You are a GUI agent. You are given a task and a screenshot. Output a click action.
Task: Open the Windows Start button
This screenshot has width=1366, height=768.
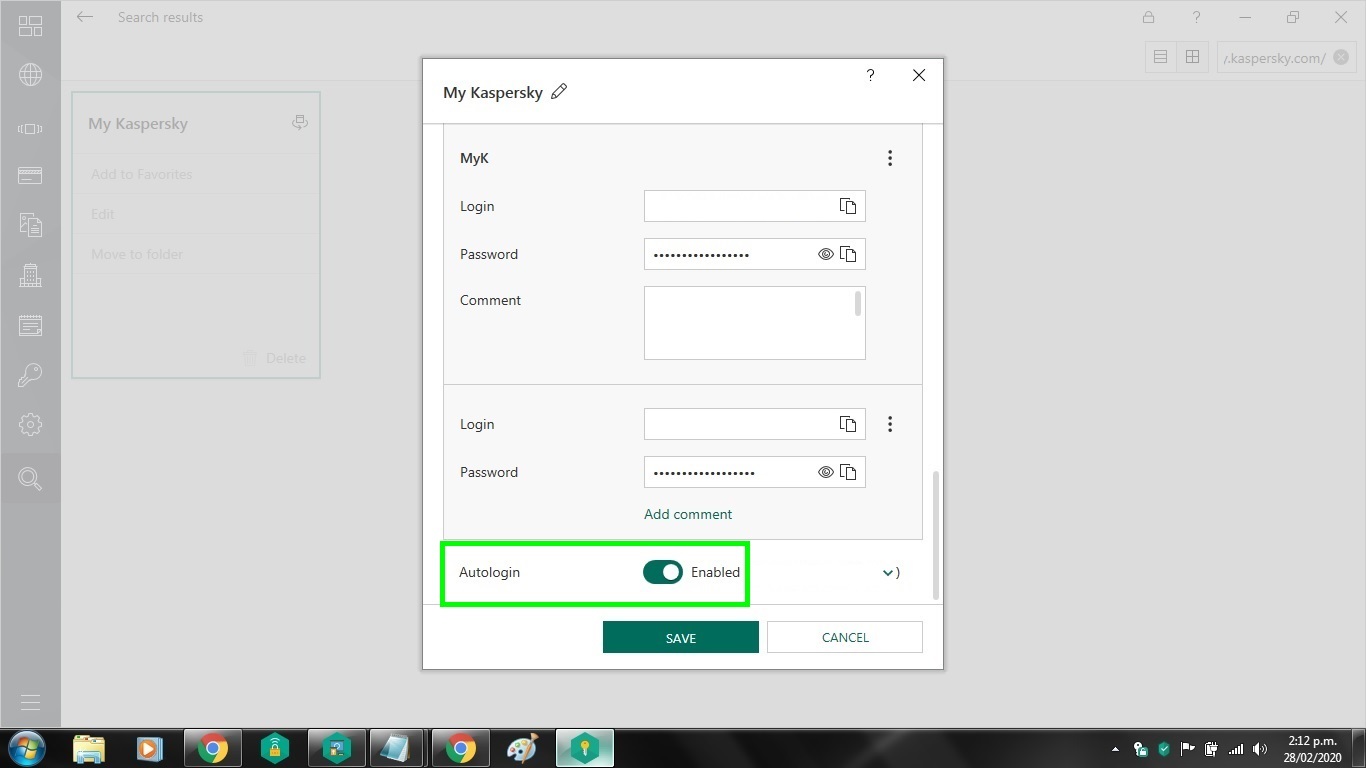click(x=25, y=748)
